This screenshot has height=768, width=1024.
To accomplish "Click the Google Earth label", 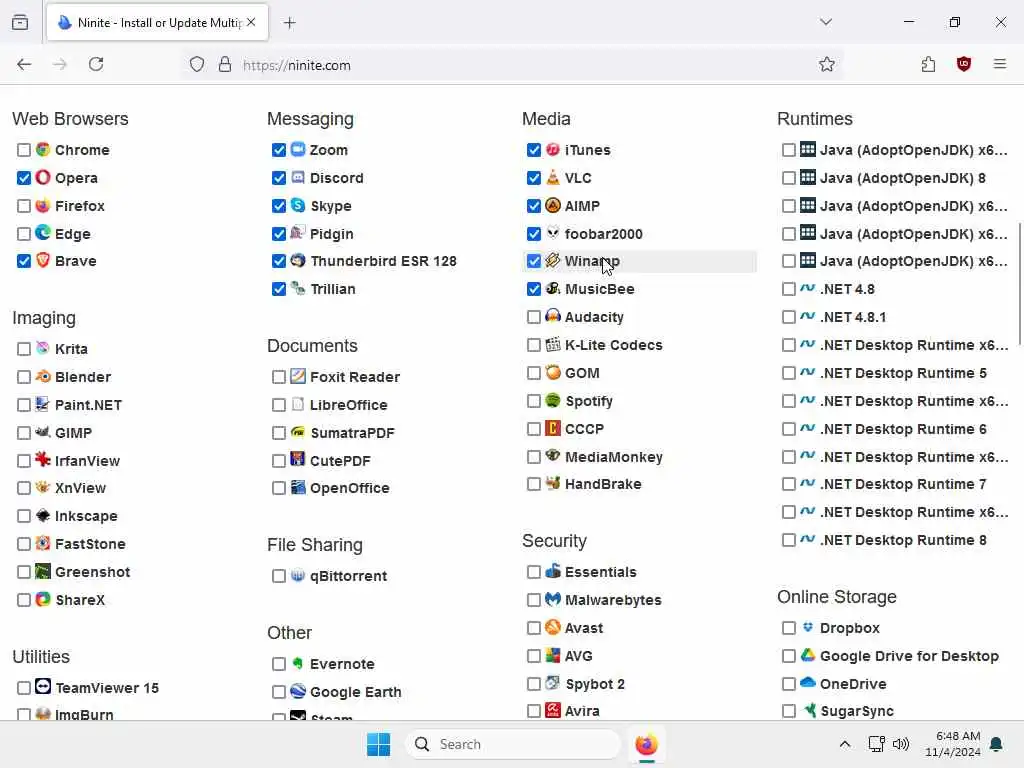I will point(355,692).
